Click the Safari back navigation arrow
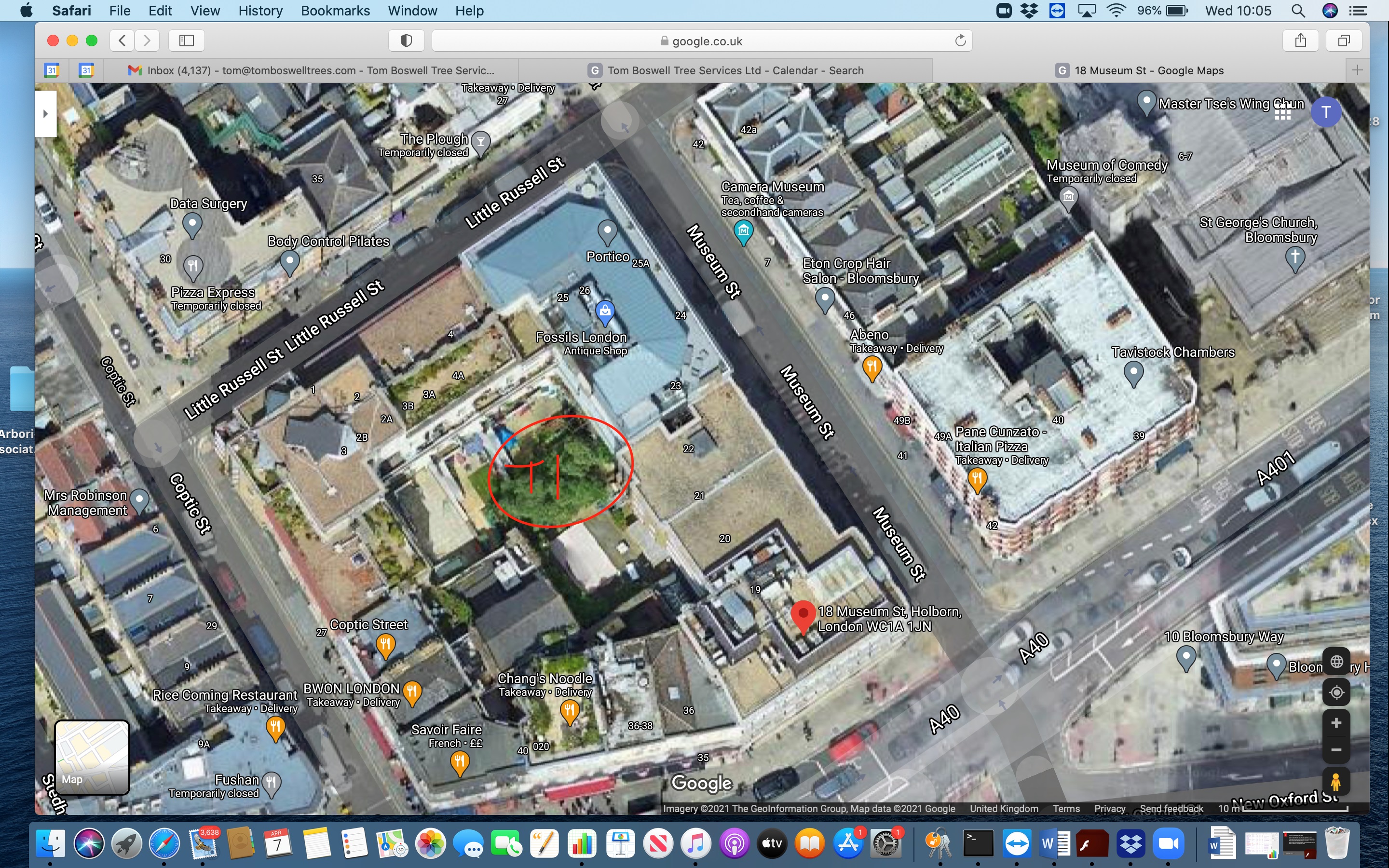The height and width of the screenshot is (868, 1389). coord(122,40)
